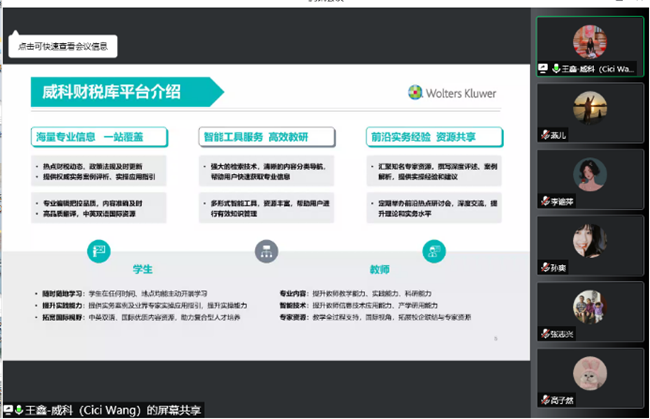The width and height of the screenshot is (650, 419).
Task: Click muted mic icon under illustrated woman avatar
Action: click(546, 201)
